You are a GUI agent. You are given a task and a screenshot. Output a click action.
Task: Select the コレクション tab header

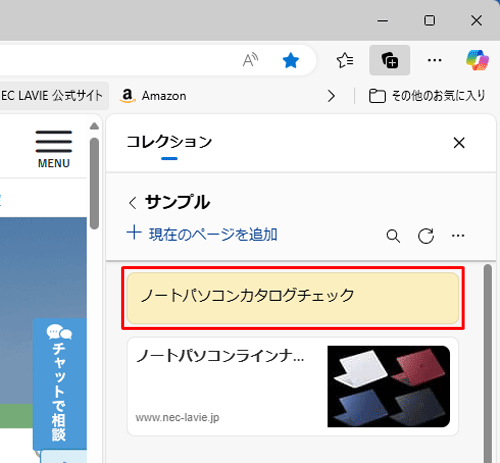click(x=169, y=142)
